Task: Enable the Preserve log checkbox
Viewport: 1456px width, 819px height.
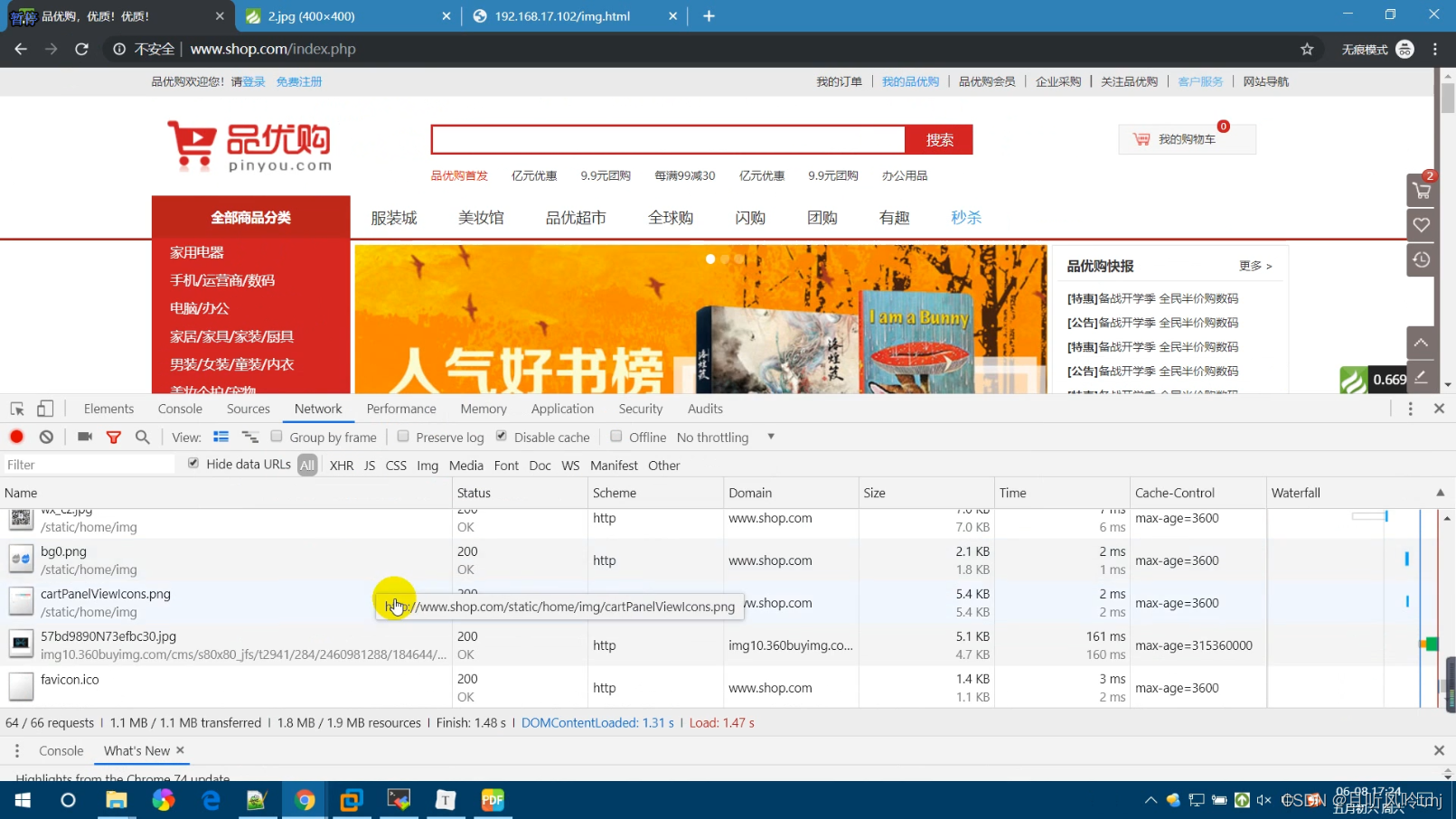Action: [404, 437]
